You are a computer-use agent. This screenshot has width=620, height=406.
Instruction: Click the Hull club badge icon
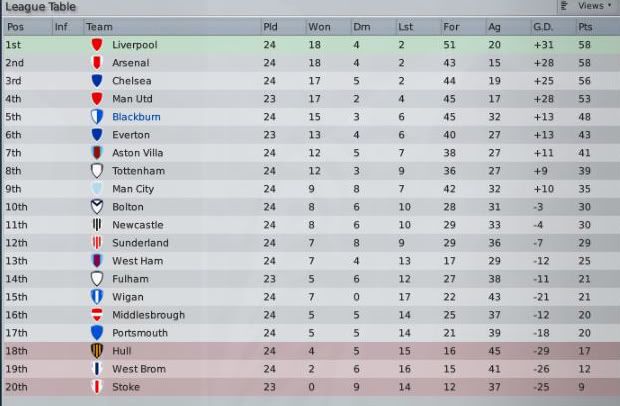(97, 351)
